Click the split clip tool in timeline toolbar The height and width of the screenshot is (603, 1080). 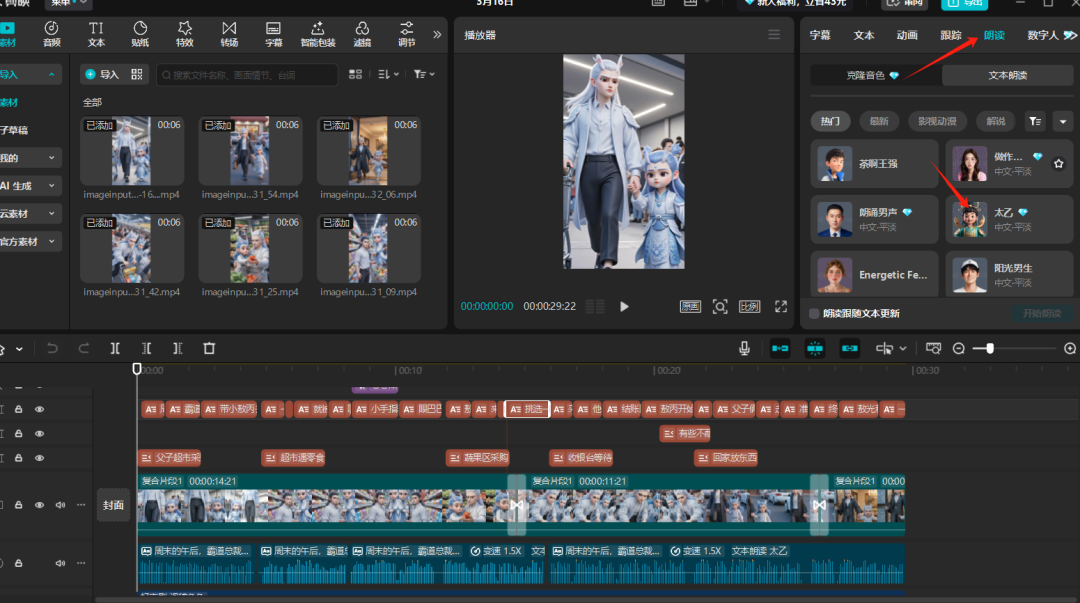coord(115,348)
